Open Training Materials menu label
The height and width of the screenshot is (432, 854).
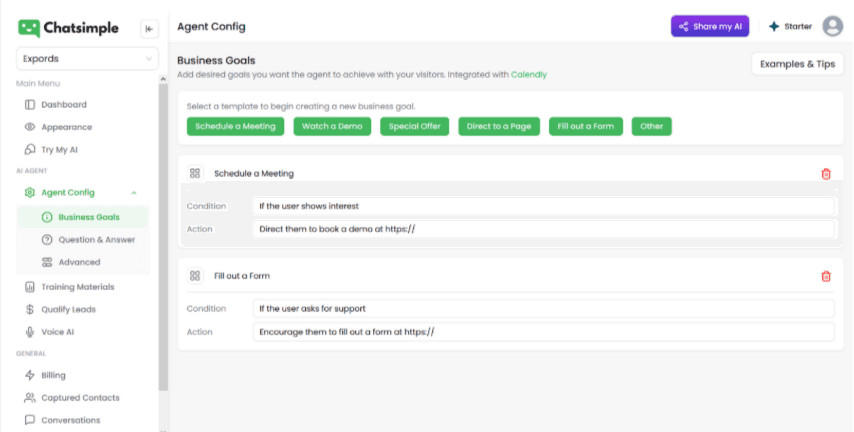point(78,287)
